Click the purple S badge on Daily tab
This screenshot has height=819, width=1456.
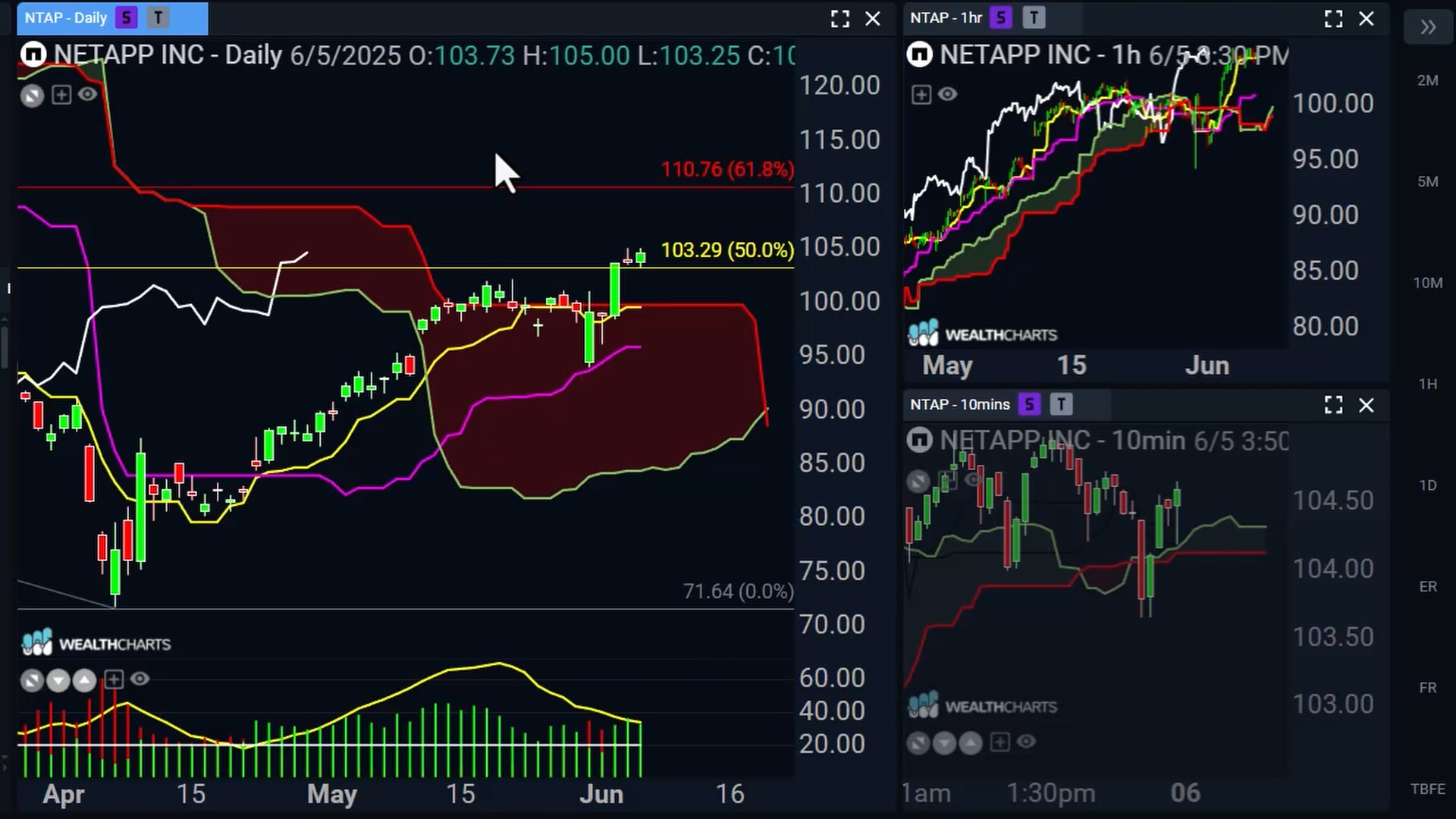[127, 18]
